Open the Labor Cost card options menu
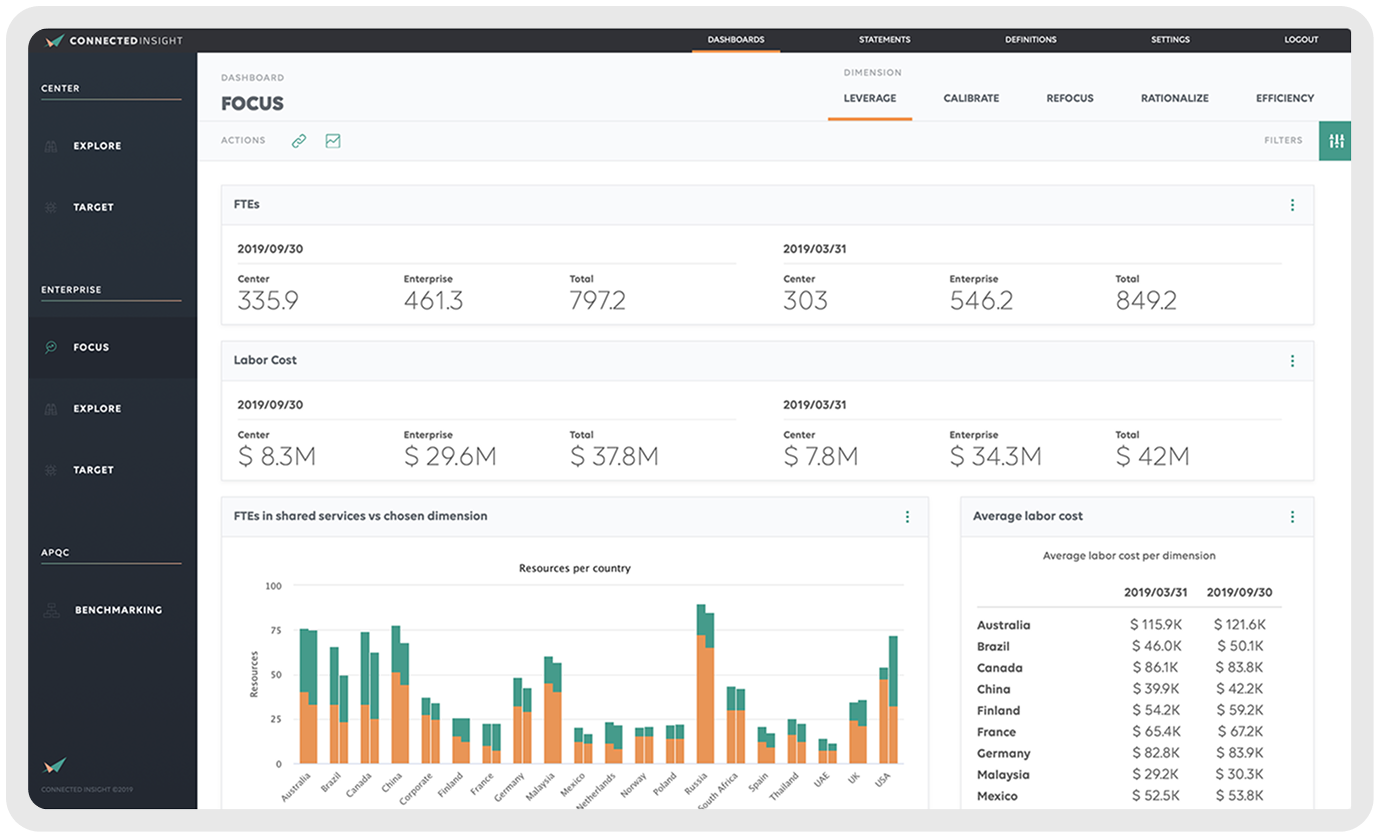 [x=1292, y=361]
